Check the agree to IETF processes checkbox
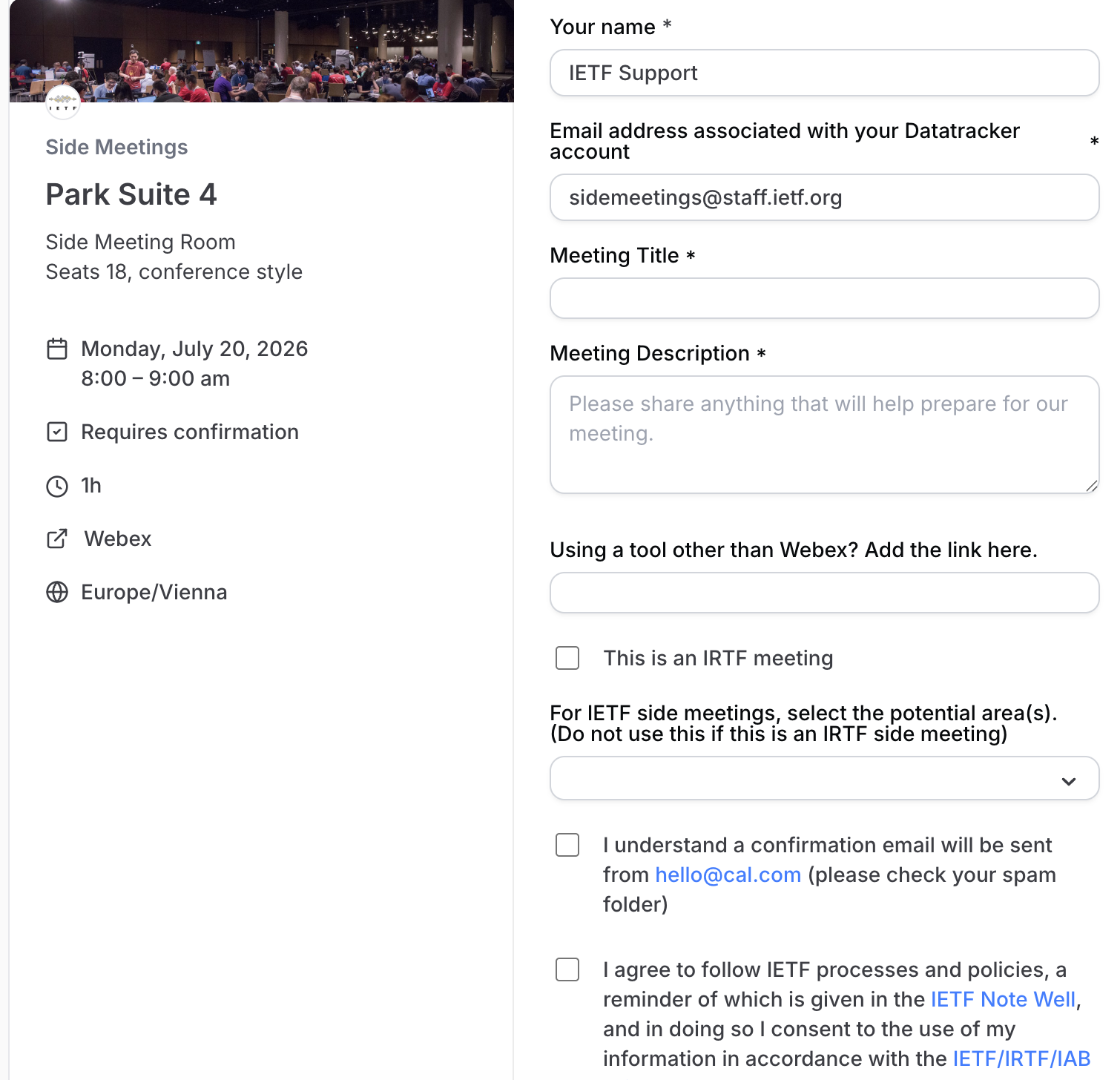 [567, 969]
